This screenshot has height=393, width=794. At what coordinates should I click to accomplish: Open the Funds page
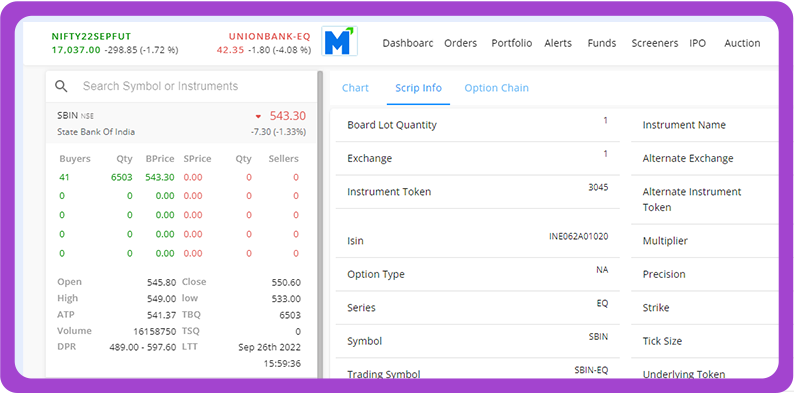coord(602,43)
